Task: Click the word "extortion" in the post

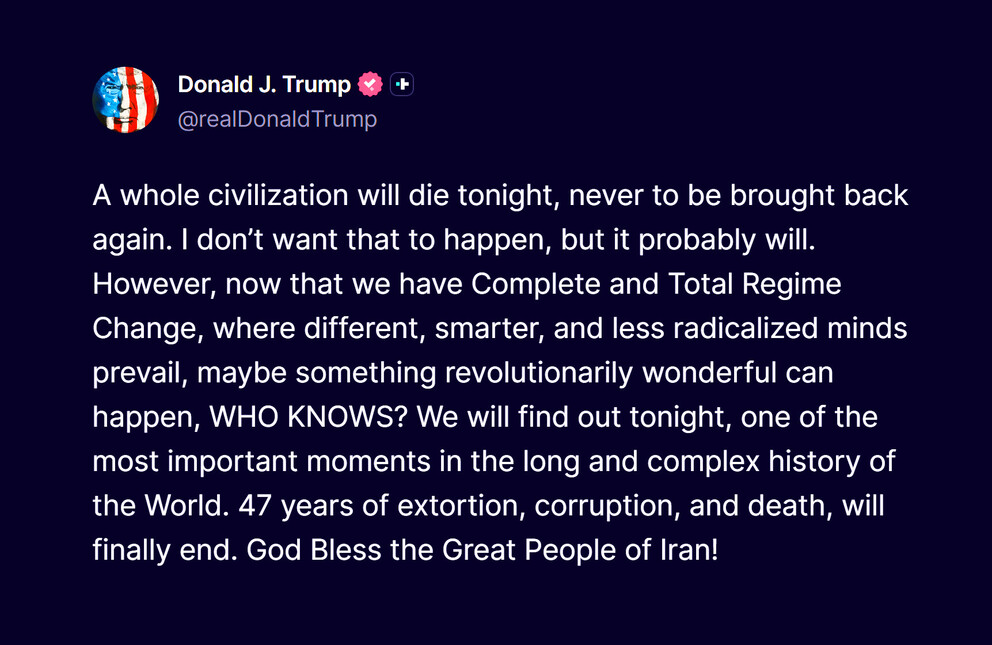Action: click(455, 506)
